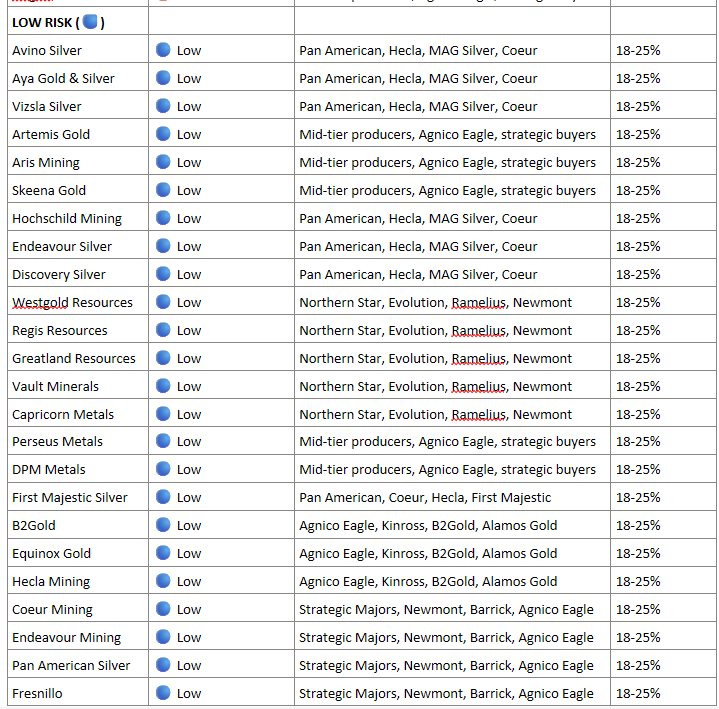Screen dimensions: 719x709
Task: Click the company name DPM Metals
Action: coord(49,469)
